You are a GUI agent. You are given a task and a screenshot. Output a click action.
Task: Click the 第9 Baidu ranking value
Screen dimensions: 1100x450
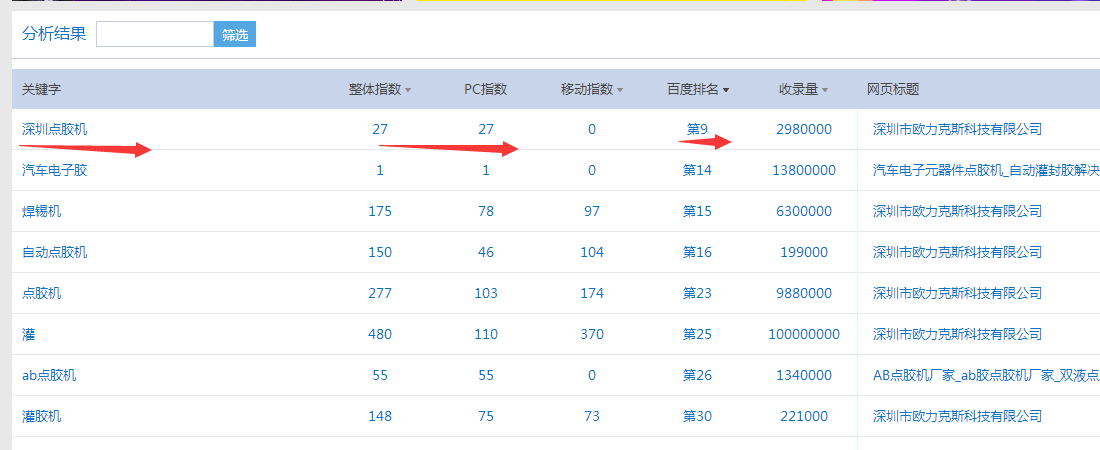697,129
